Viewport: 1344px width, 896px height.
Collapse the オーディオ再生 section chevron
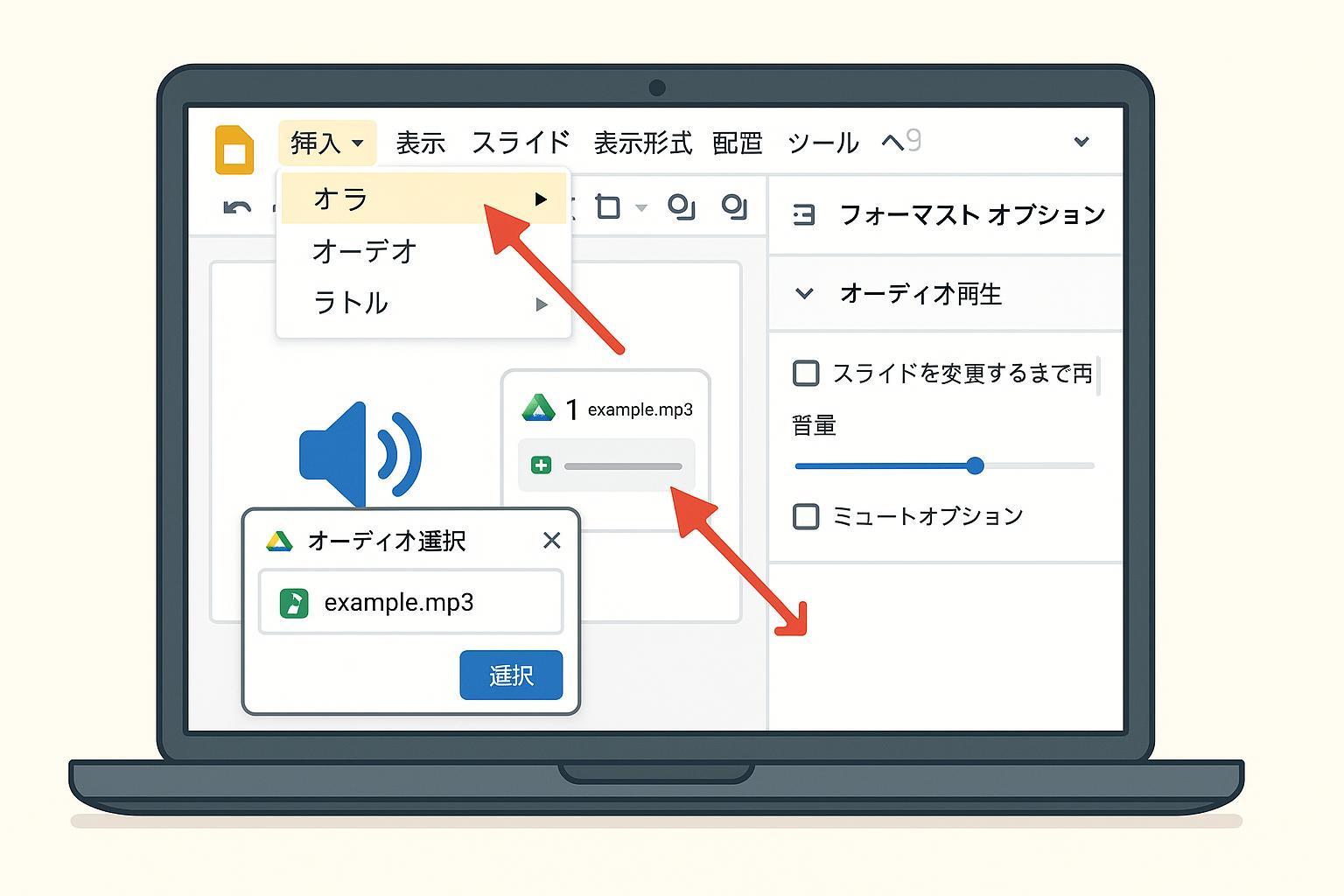803,294
